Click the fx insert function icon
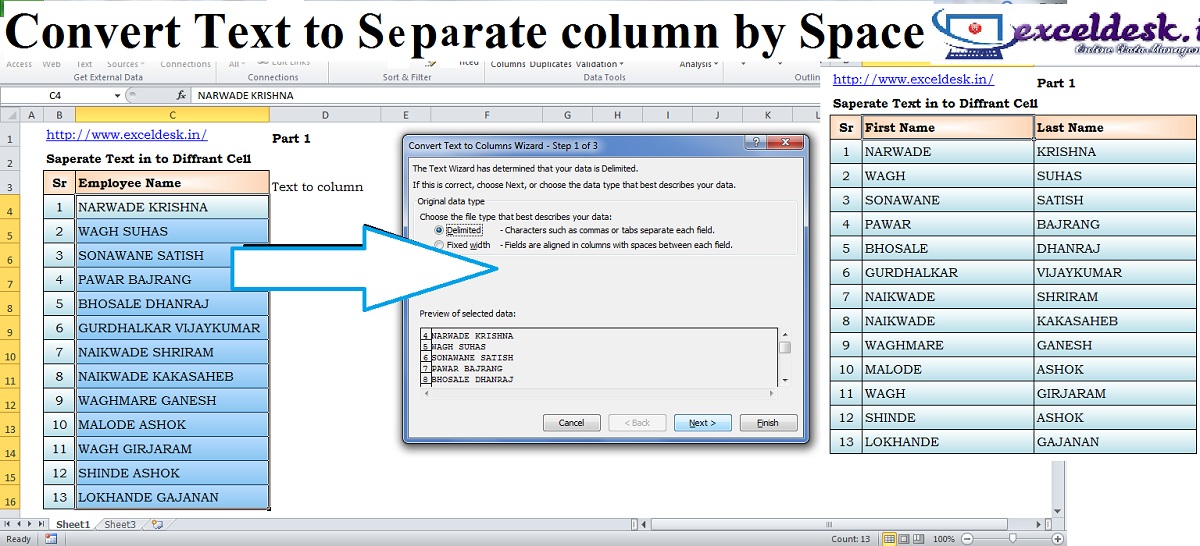The height and width of the screenshot is (546, 1200). (x=181, y=96)
